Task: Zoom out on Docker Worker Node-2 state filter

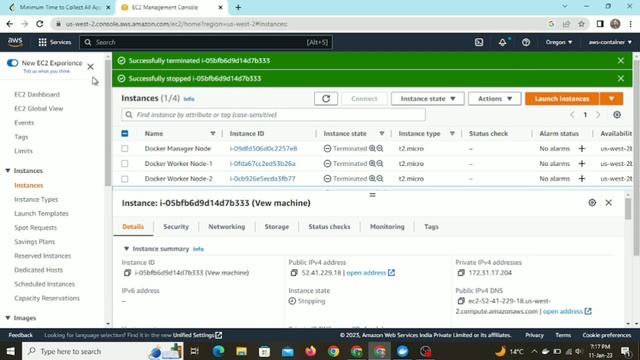Action: click(x=380, y=179)
